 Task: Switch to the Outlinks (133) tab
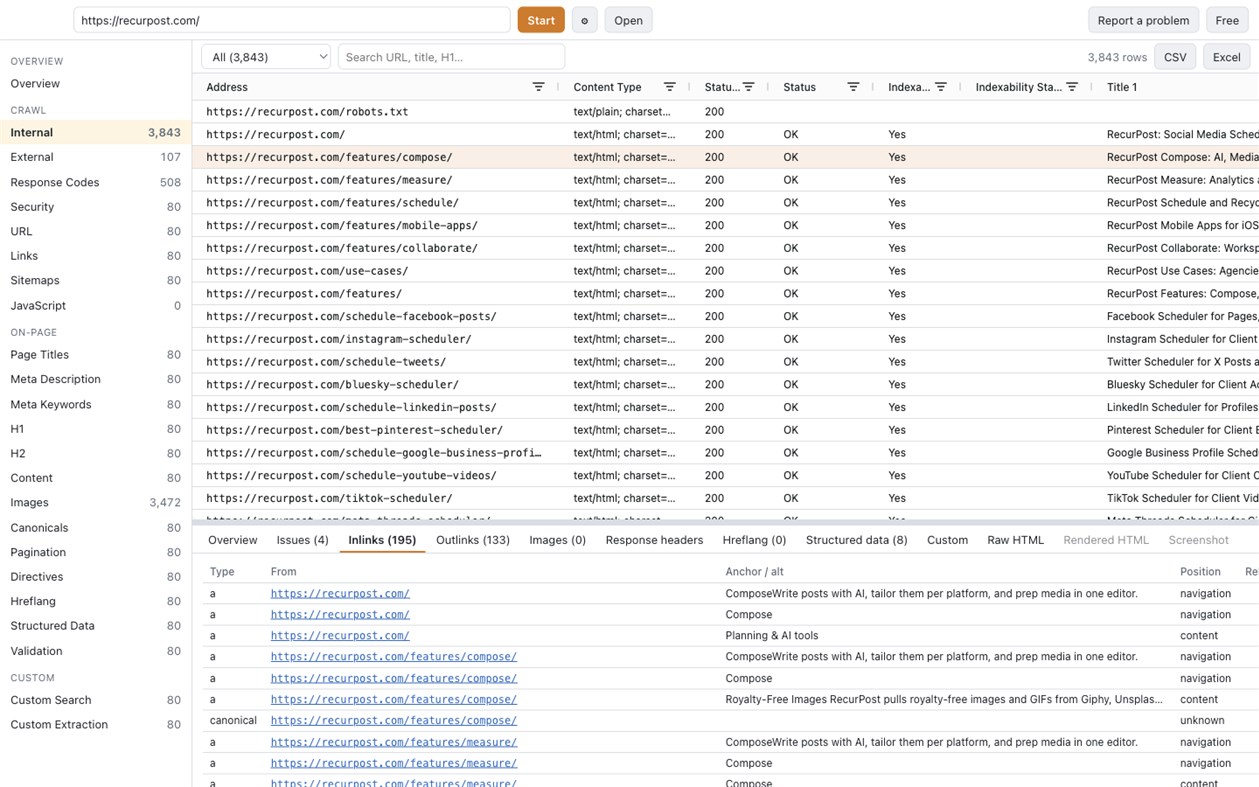tap(473, 540)
